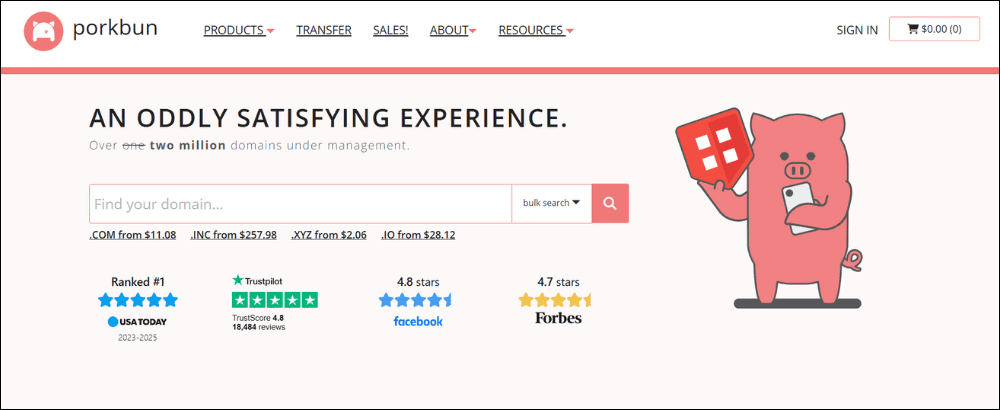Click the 'An Oddly Satisfying Experience.' heading
Image resolution: width=1000 pixels, height=410 pixels.
click(328, 119)
